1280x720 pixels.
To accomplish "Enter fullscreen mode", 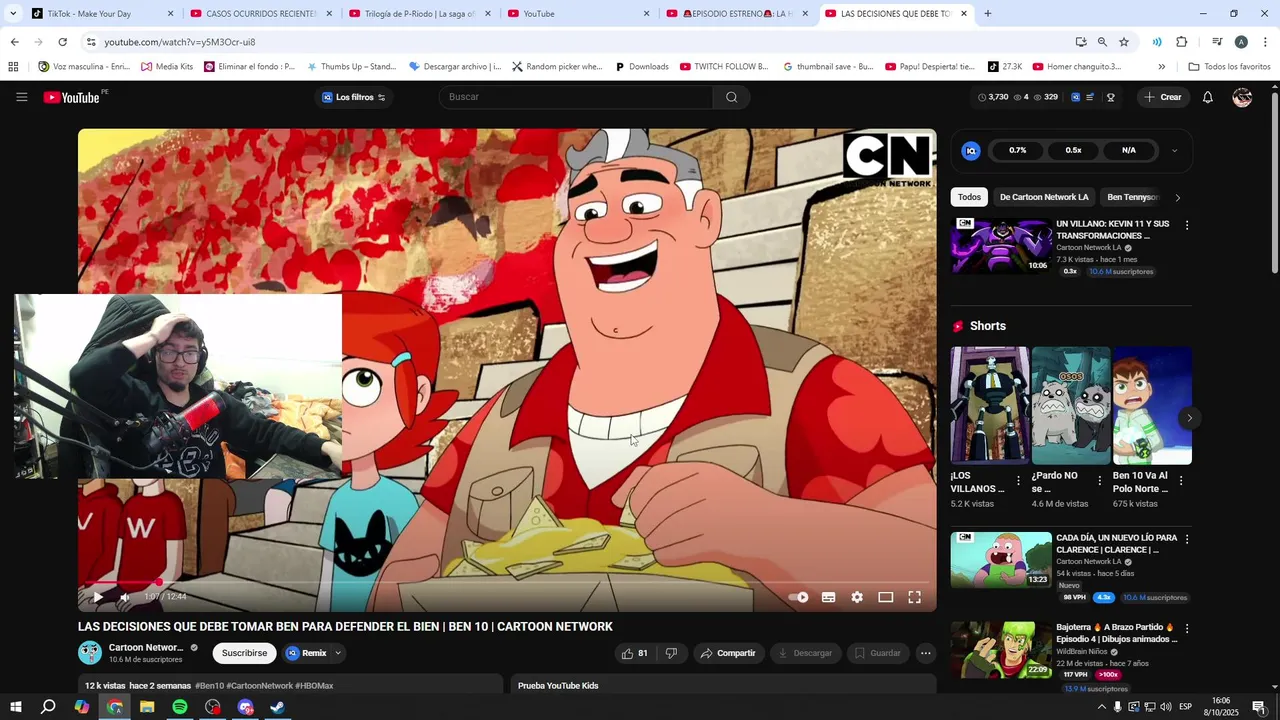I will (x=914, y=597).
